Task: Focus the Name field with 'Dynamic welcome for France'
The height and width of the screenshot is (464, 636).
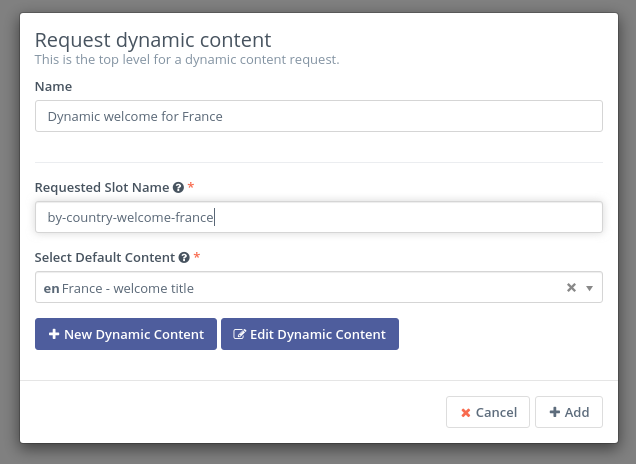Action: [x=318, y=116]
